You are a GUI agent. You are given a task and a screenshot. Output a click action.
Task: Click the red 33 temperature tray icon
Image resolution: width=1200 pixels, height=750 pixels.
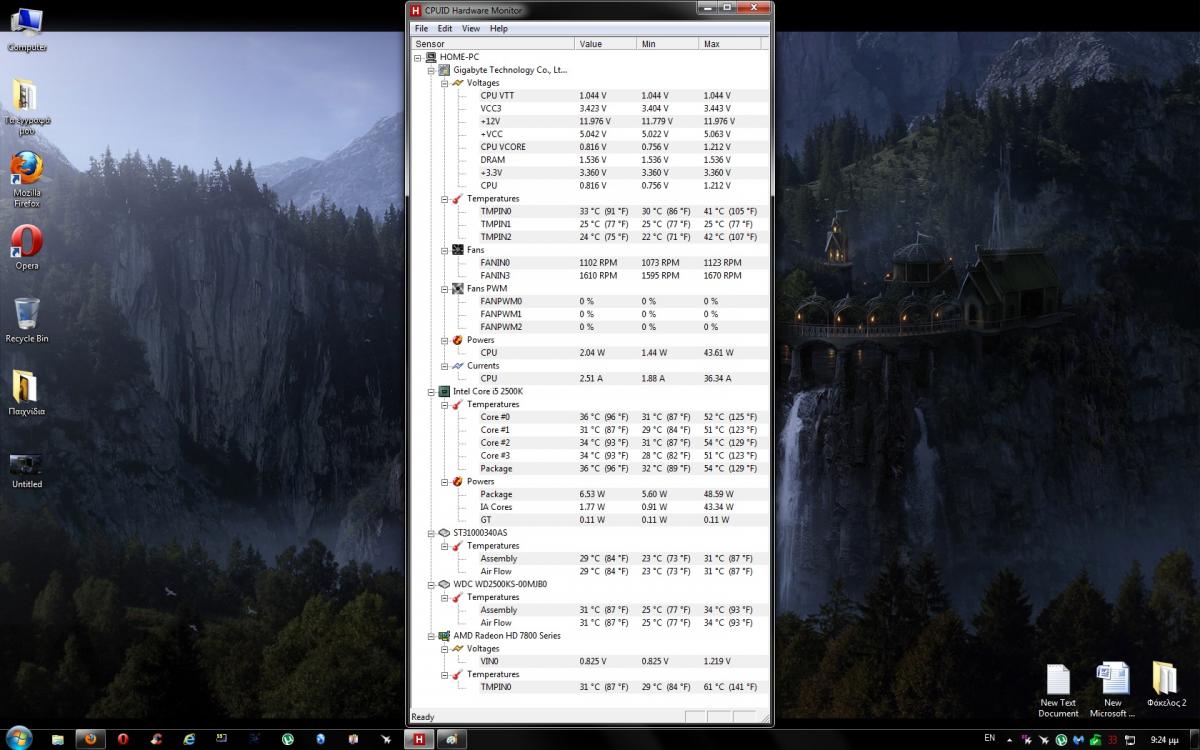coord(1112,740)
